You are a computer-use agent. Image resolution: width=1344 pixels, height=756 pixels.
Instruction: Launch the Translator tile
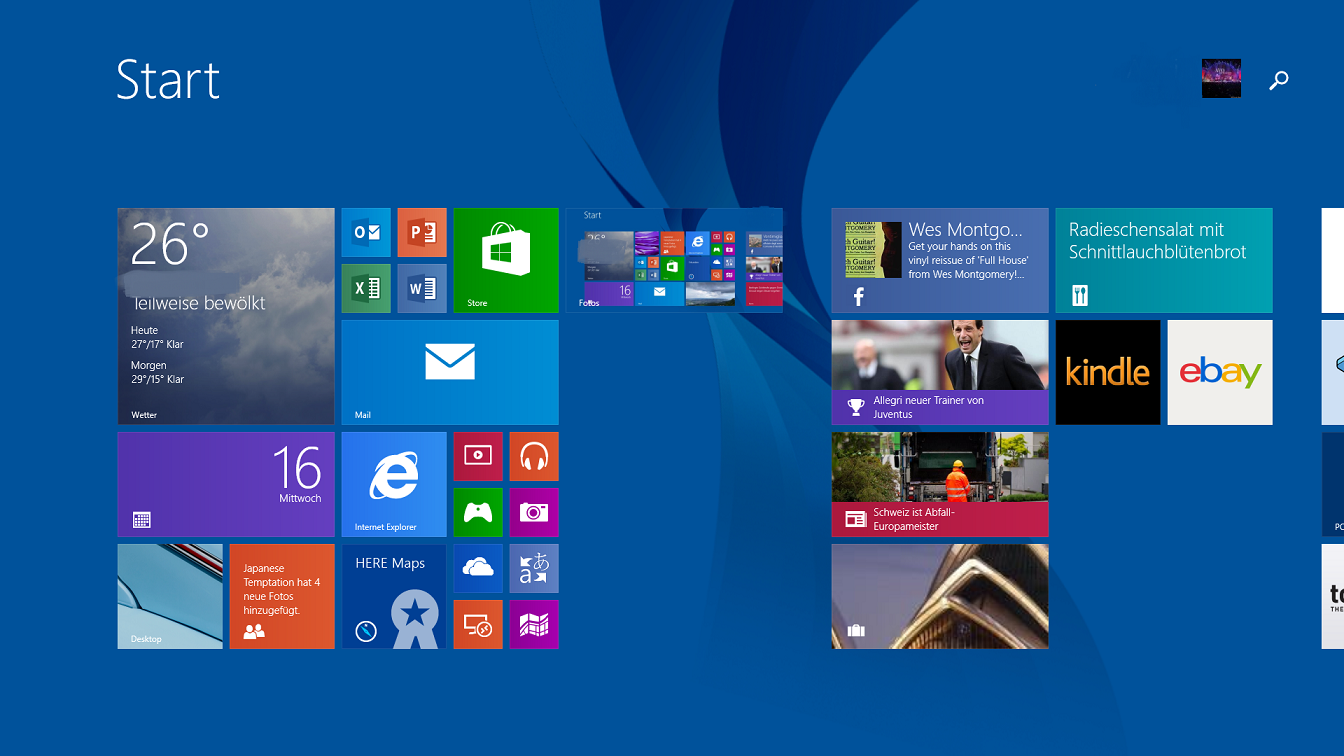tap(534, 569)
